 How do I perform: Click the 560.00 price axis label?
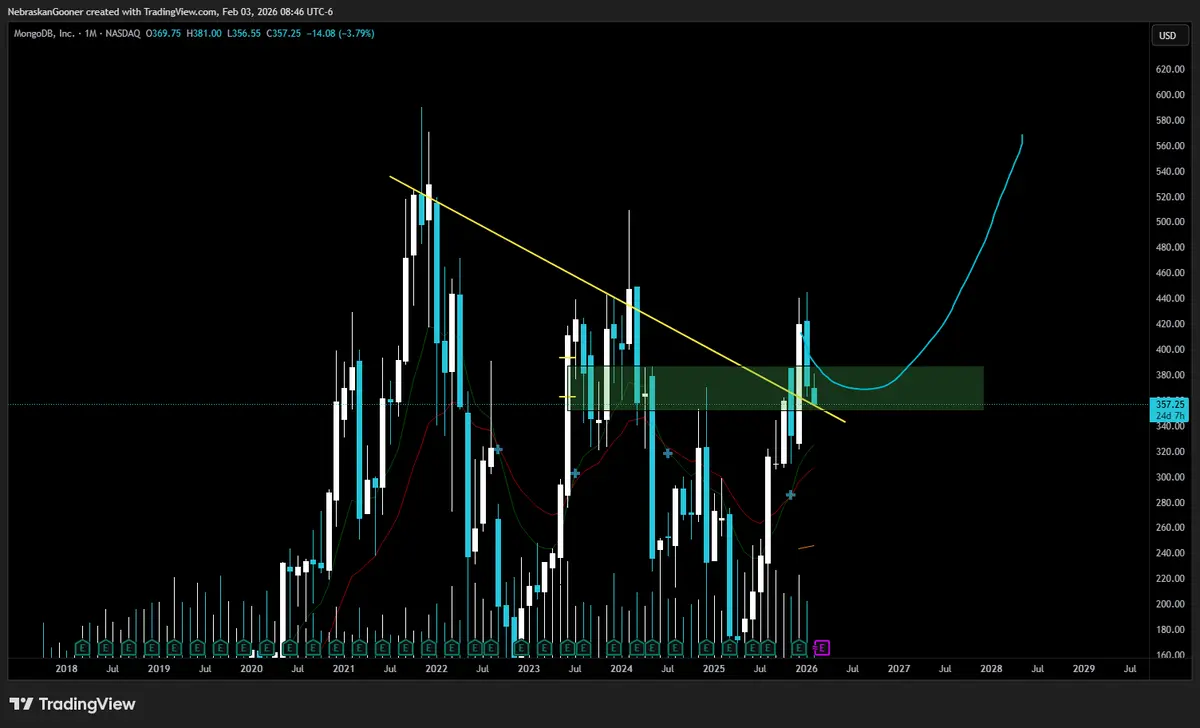(1170, 146)
